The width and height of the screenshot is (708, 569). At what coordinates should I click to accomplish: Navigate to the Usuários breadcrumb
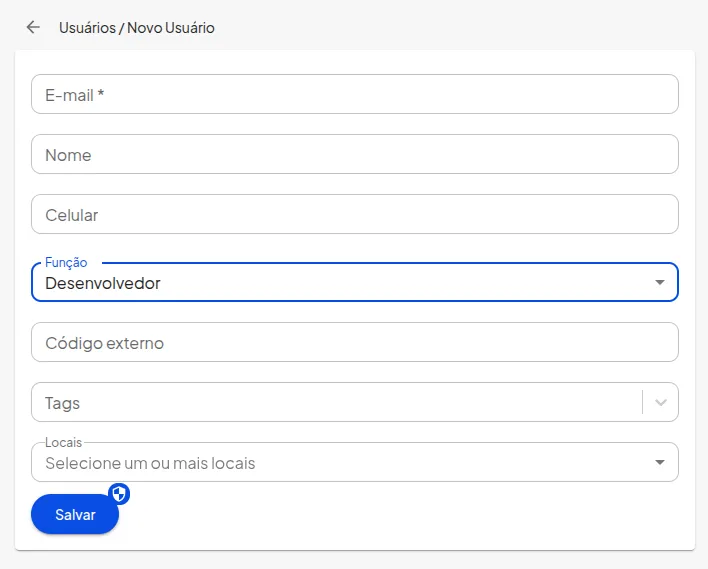coord(87,28)
